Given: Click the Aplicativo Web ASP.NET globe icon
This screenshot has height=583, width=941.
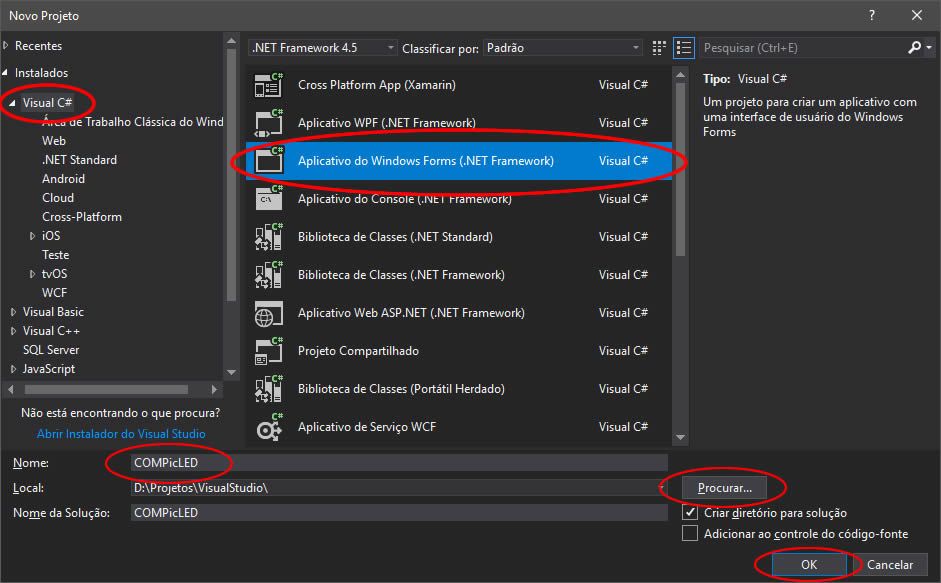Looking at the screenshot, I should click(x=268, y=313).
